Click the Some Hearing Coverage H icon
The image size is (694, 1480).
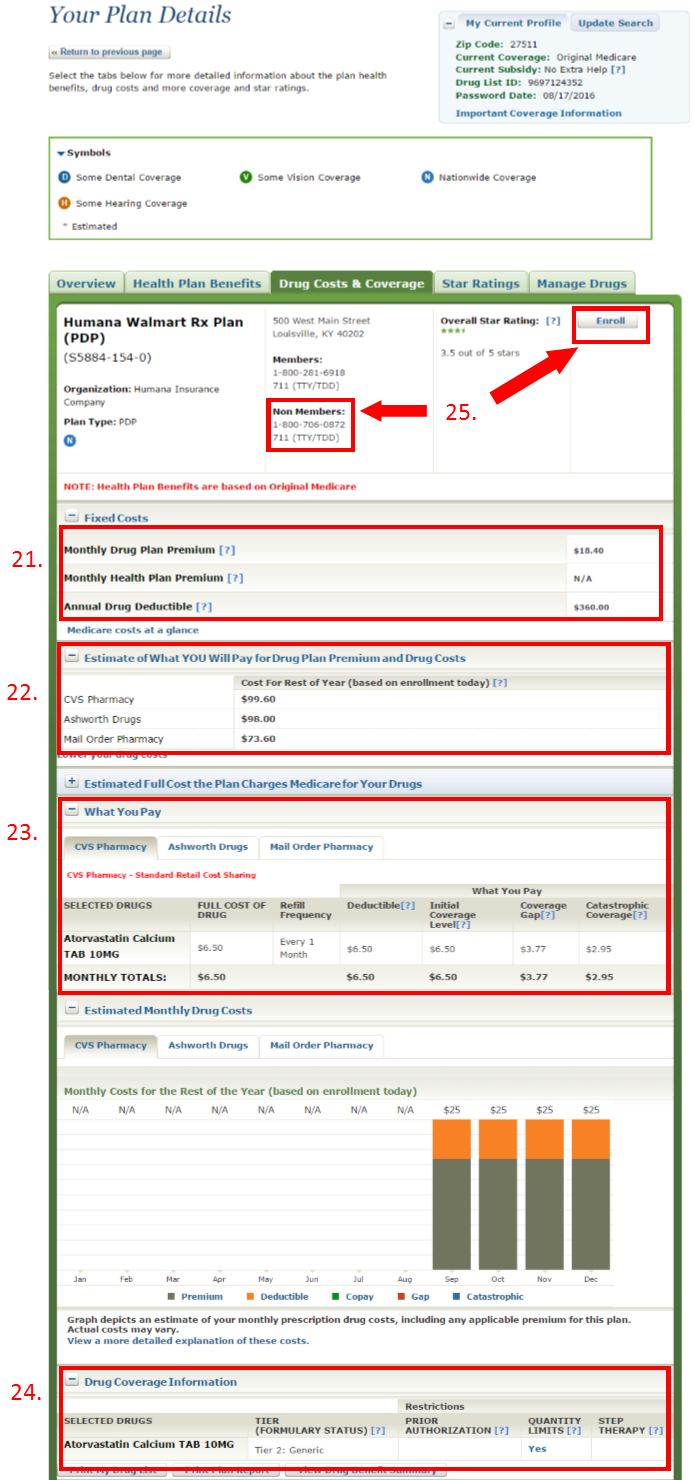coord(65,203)
